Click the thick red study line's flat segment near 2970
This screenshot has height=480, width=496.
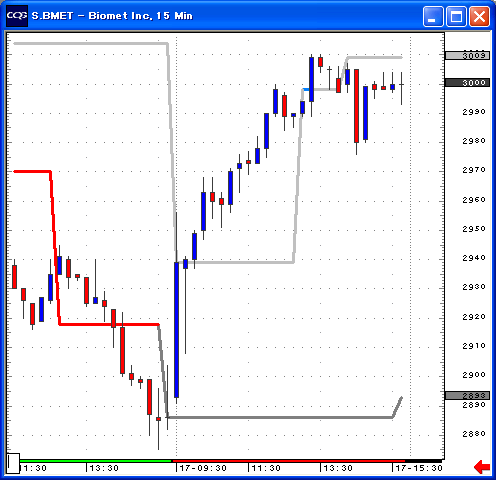pos(32,171)
